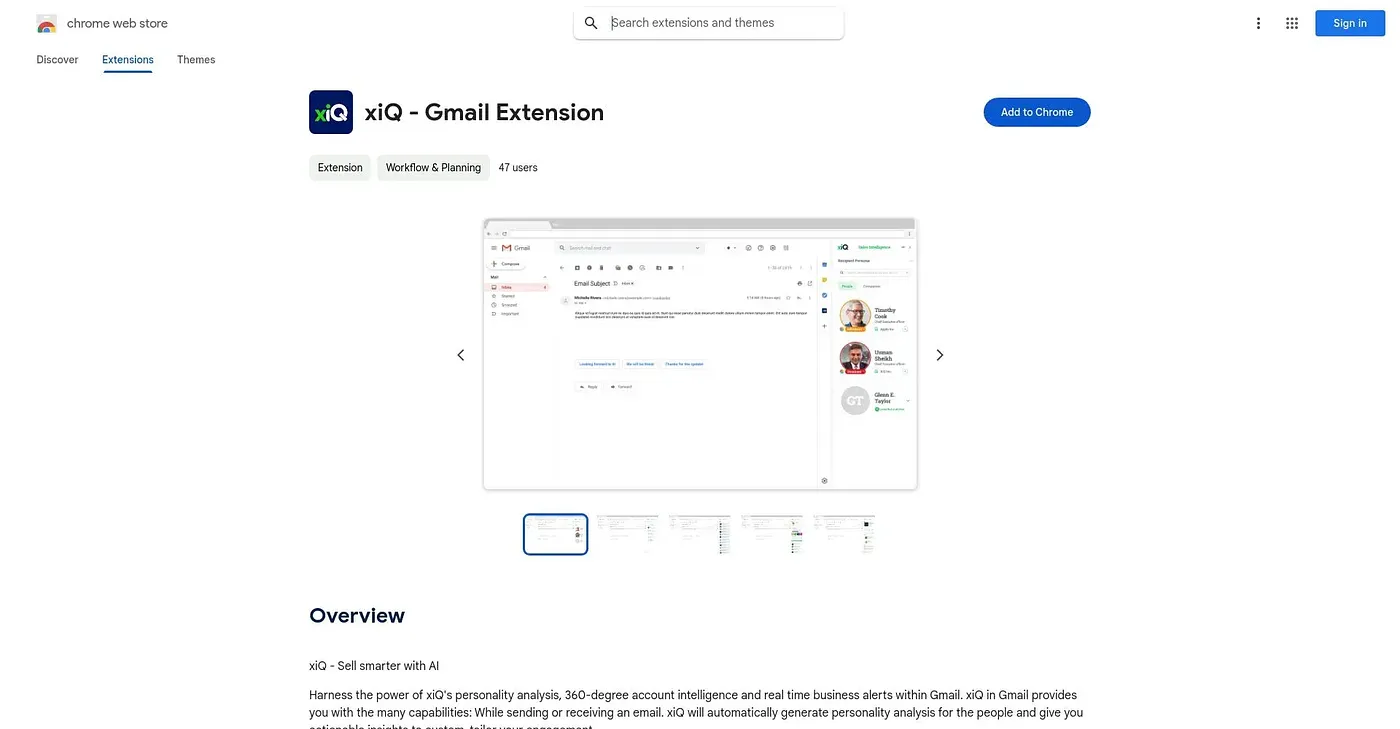Click the search magnifier icon

pos(591,23)
